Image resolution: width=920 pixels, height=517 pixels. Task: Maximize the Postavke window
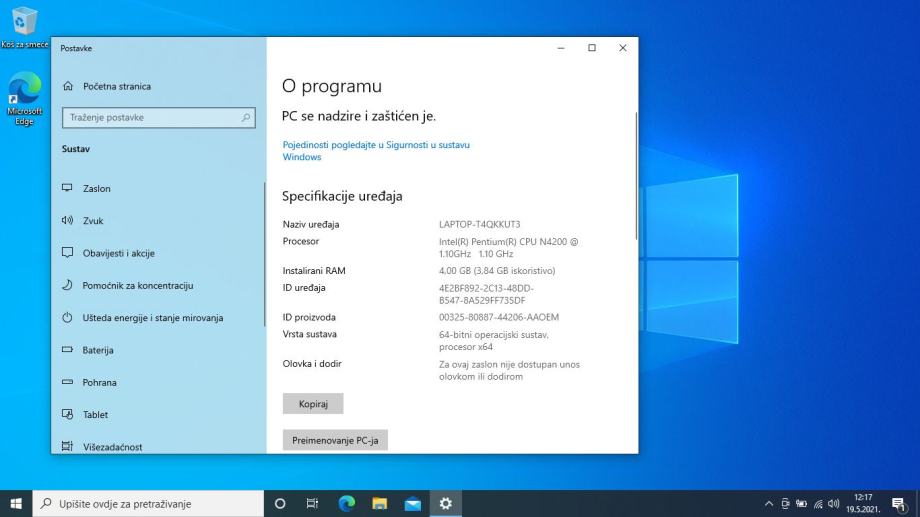(x=592, y=48)
